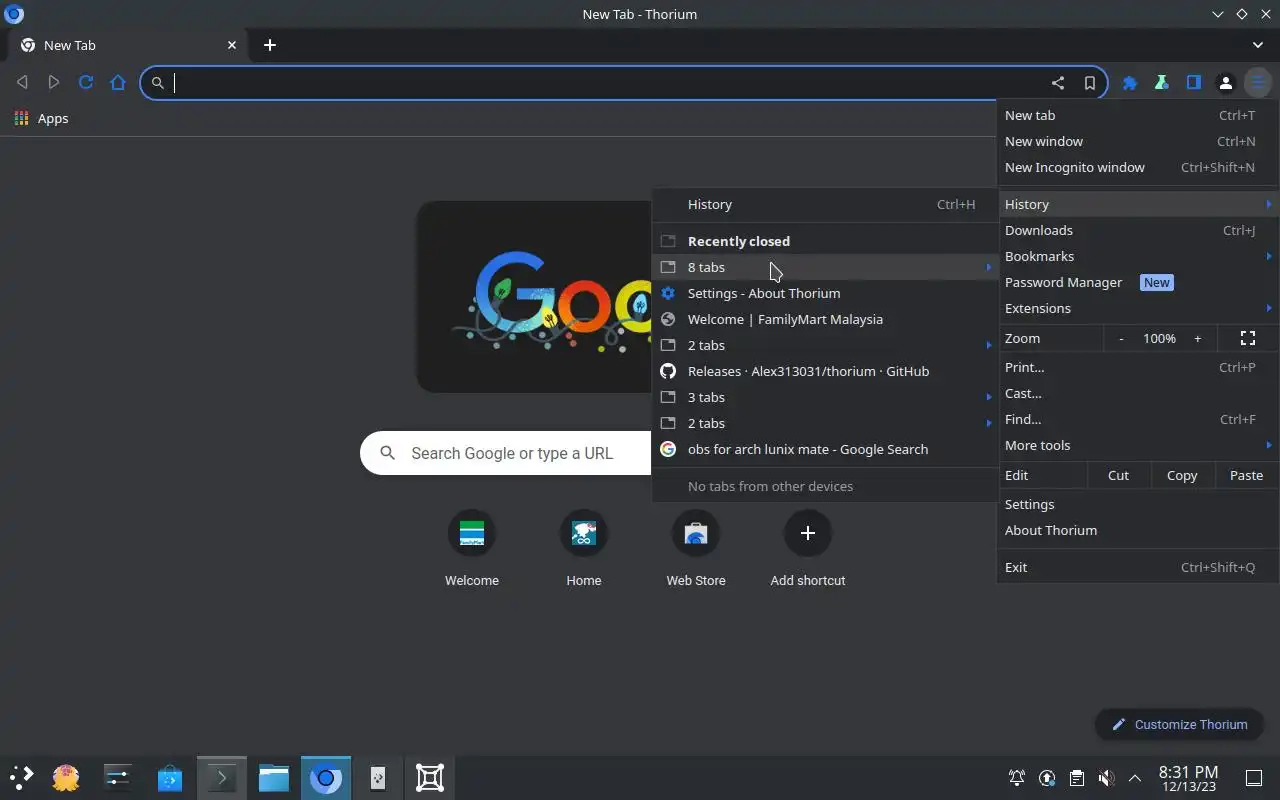Select New tab menu entry
1280x800 pixels.
click(1138, 115)
